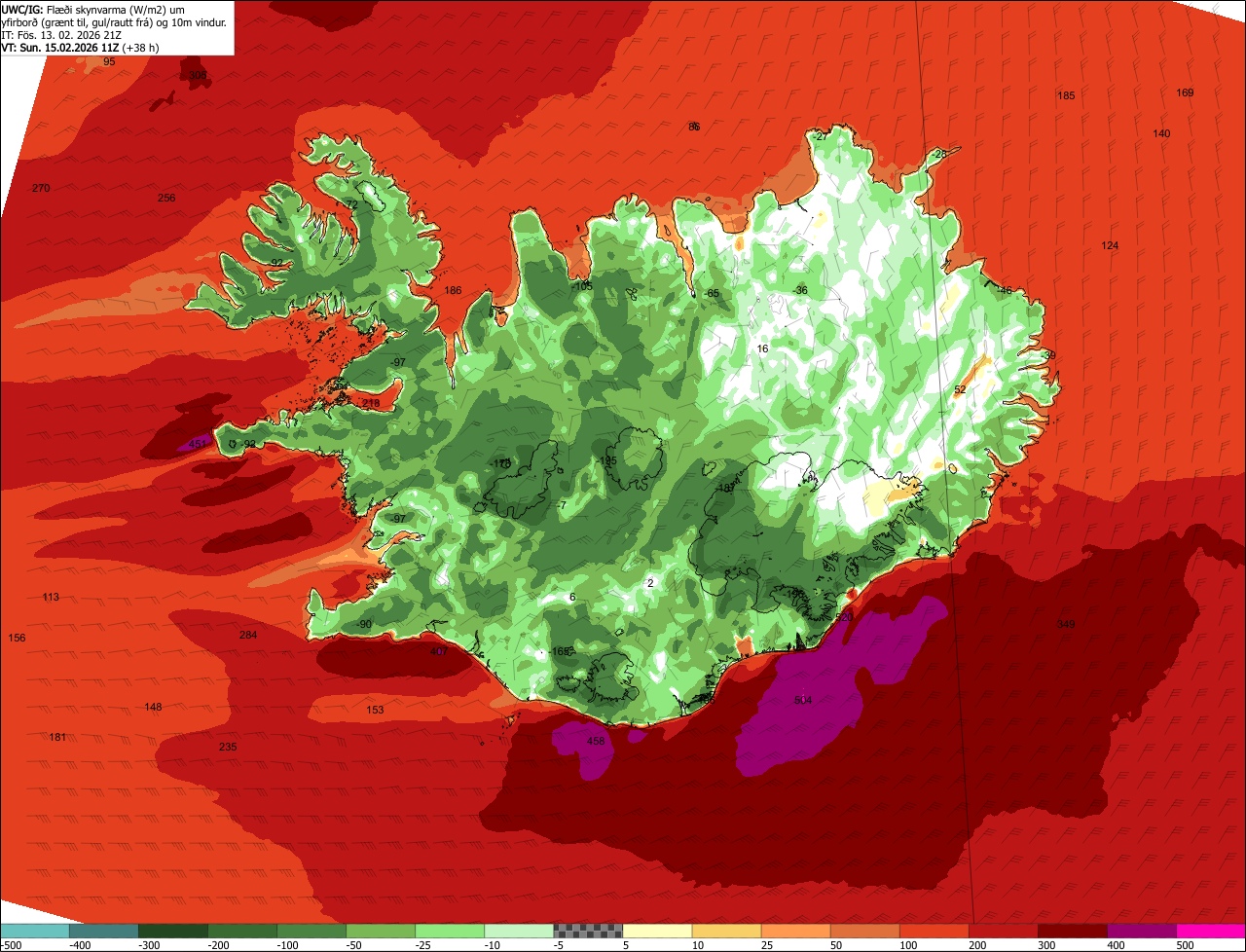Click the '-500' label on the legend scale

[x=12, y=945]
